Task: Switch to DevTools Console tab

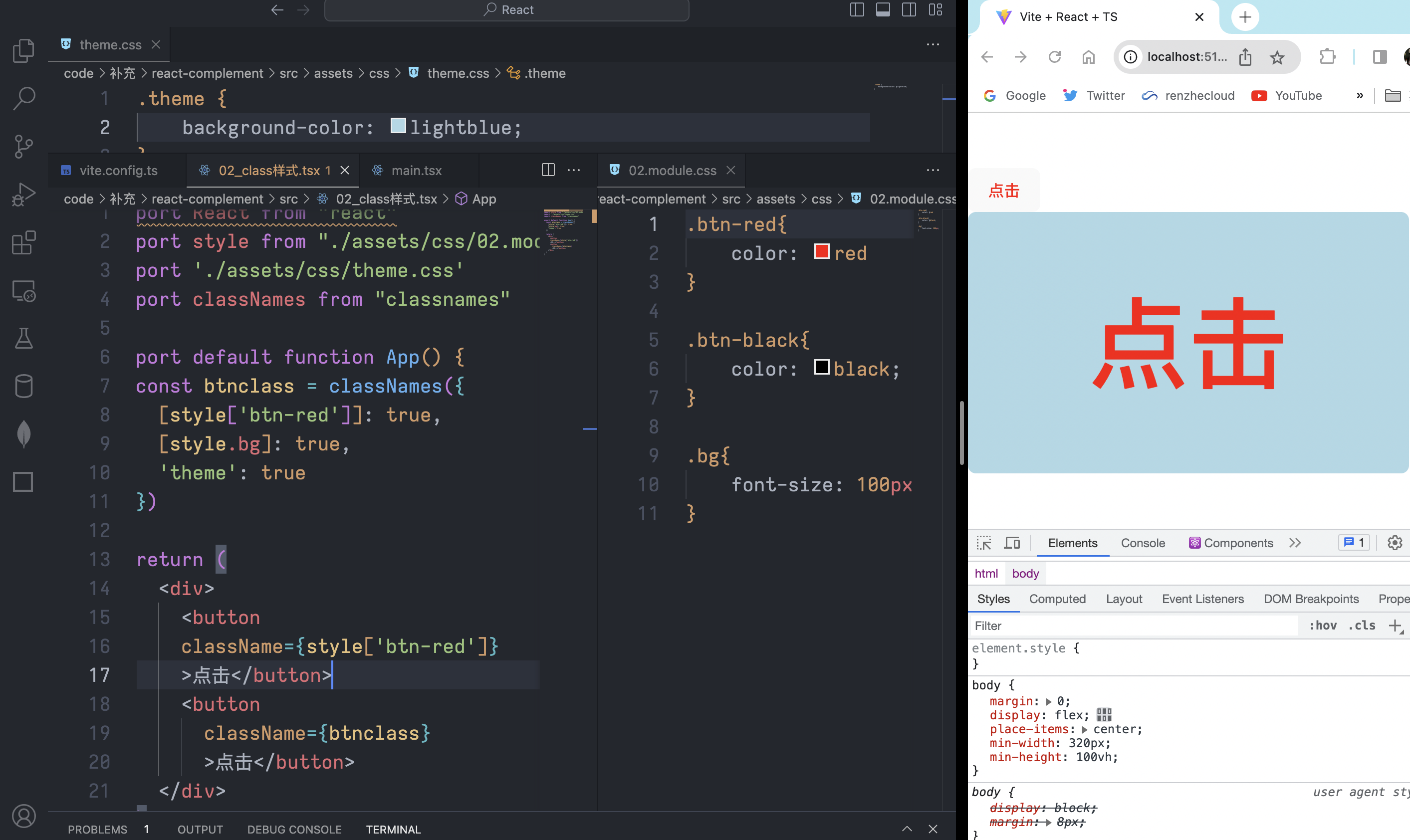Action: 1143,543
